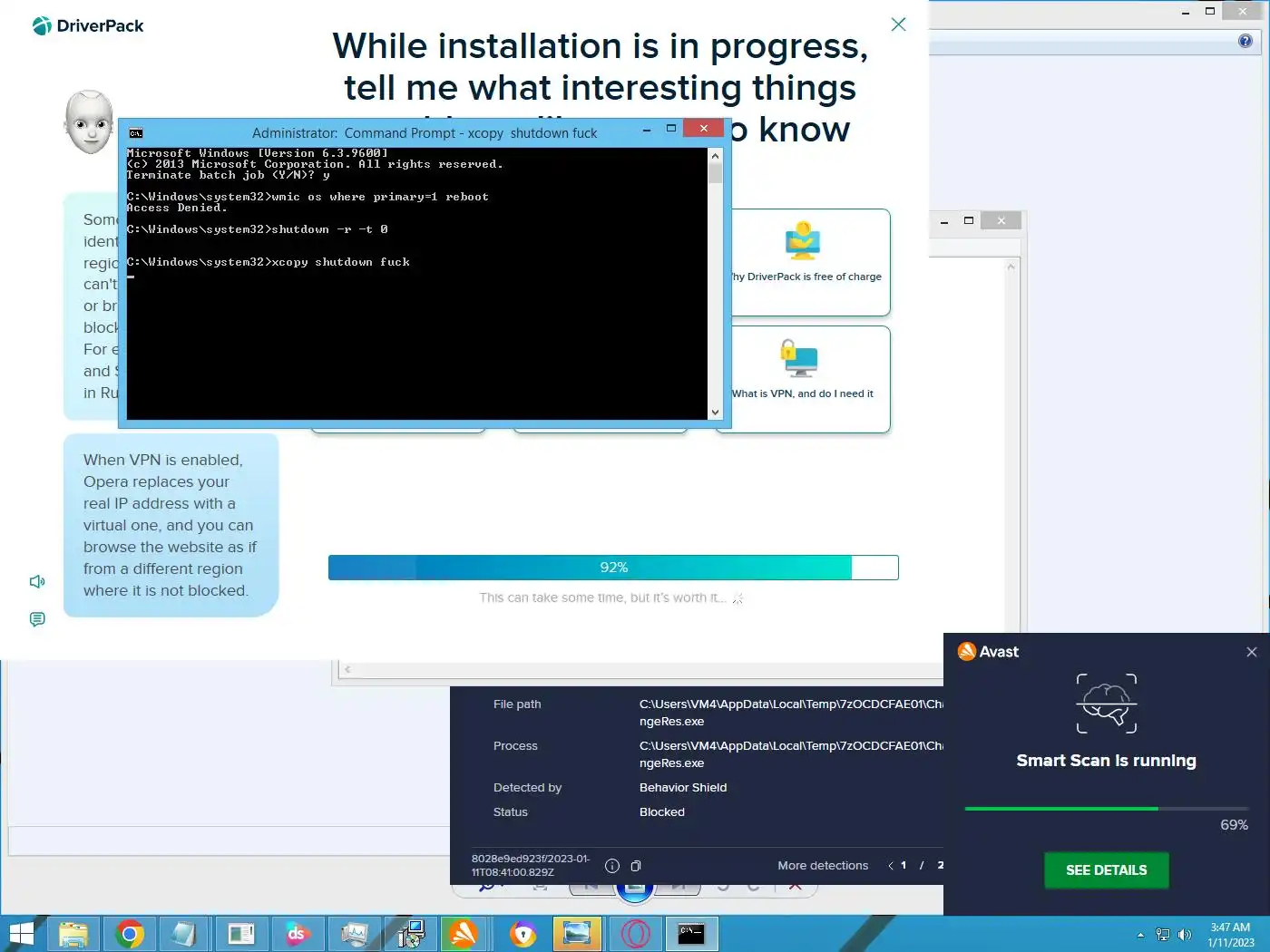Copy the detection ID with the copy icon
The height and width of the screenshot is (952, 1270).
pos(636,866)
